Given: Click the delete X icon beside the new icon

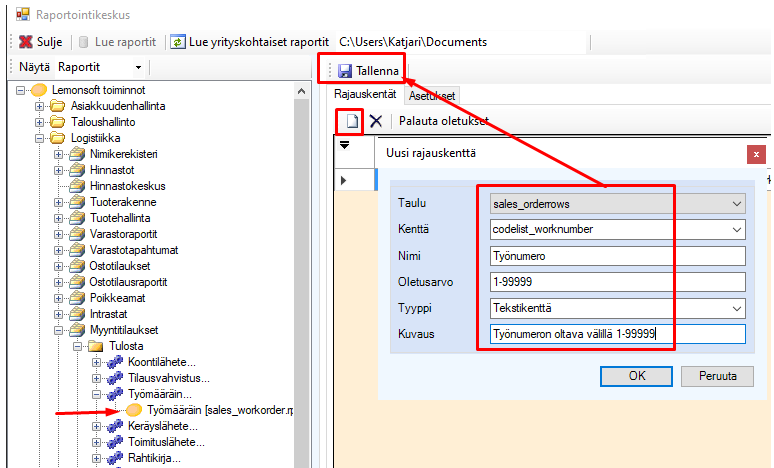Looking at the screenshot, I should coord(376,120).
